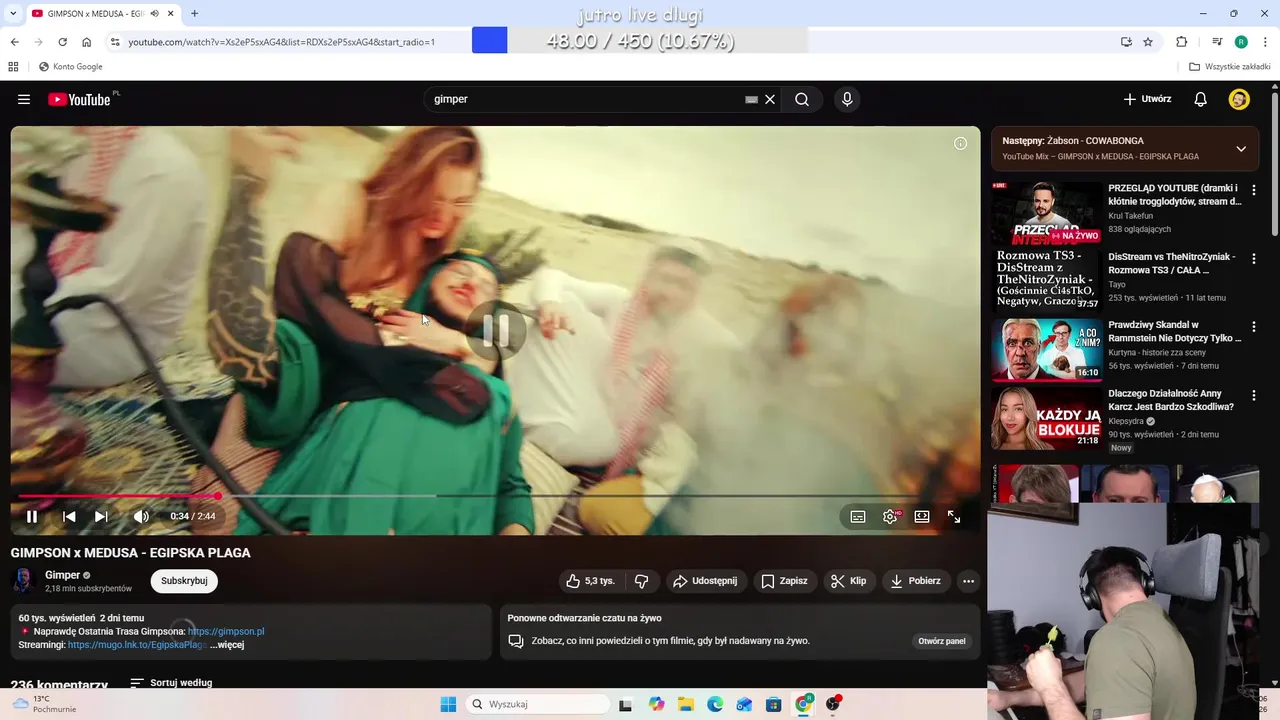Image resolution: width=1280 pixels, height=720 pixels.
Task: Open the Chrome tab search dropdown arrow
Action: [13, 14]
